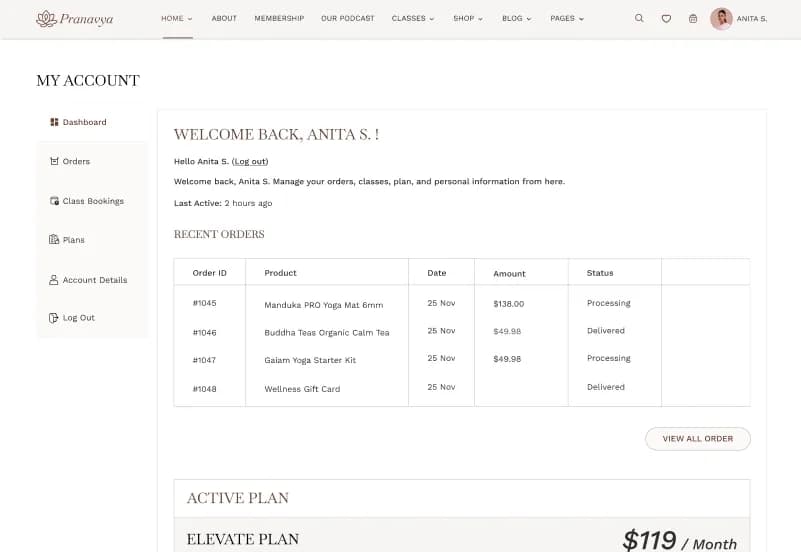Go to Dashboard in sidebar
Viewport: 801px width, 552px height.
85,122
